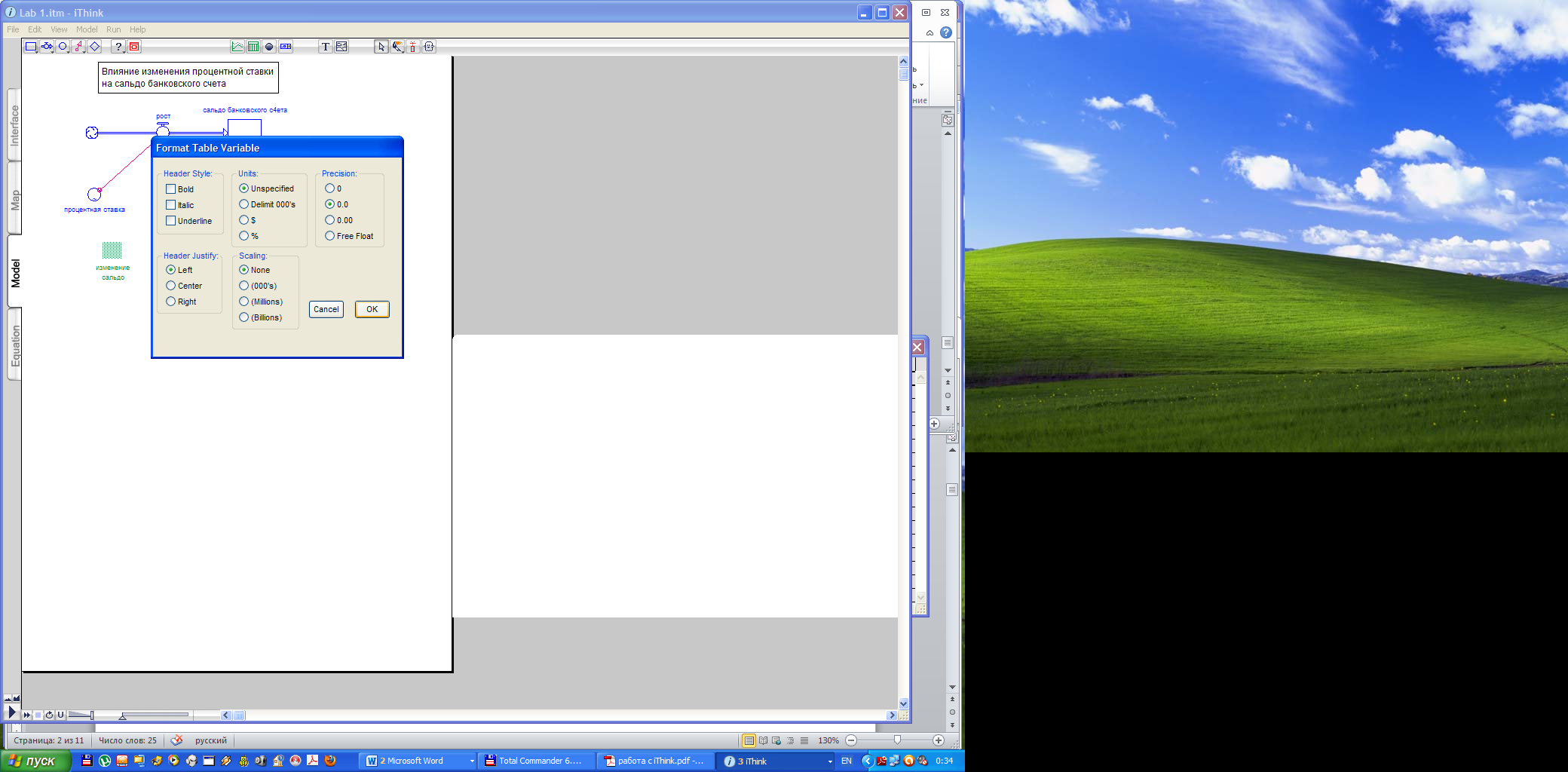Viewport: 1568px width, 772px height.
Task: Select the red Sector Frame tool
Action: coord(134,47)
